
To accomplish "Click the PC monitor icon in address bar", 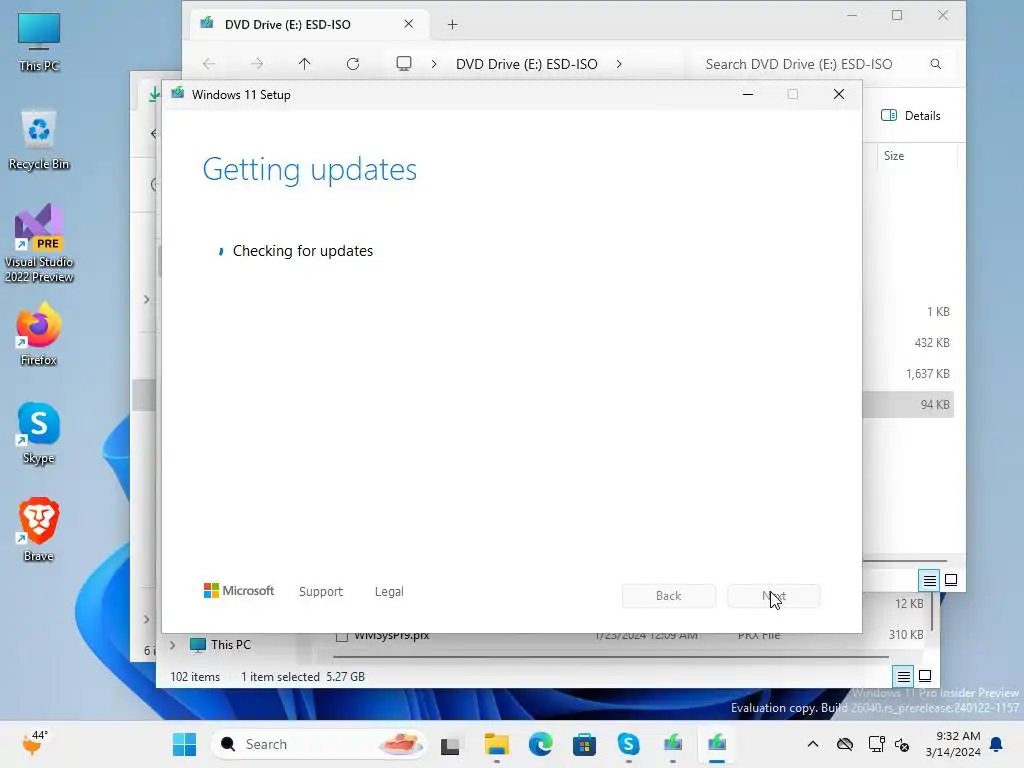I will (x=404, y=64).
